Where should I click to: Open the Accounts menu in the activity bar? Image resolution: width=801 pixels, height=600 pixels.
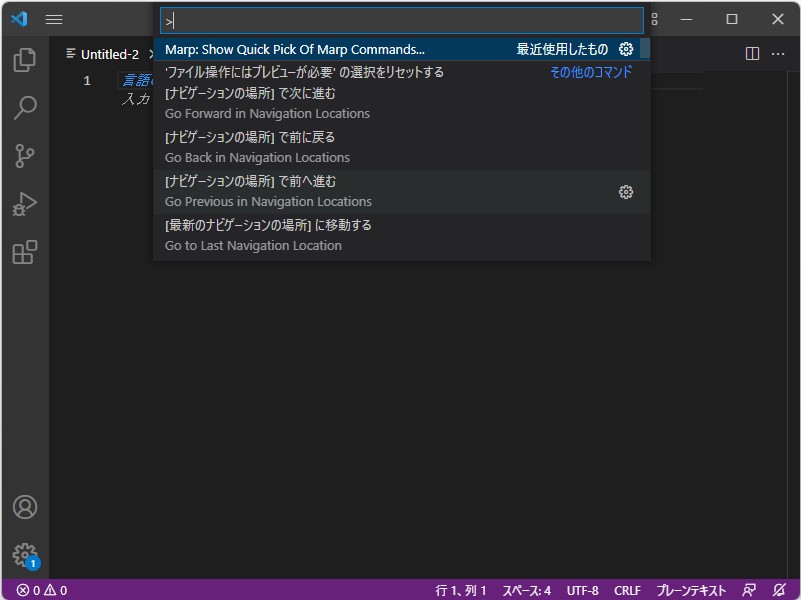pos(26,507)
